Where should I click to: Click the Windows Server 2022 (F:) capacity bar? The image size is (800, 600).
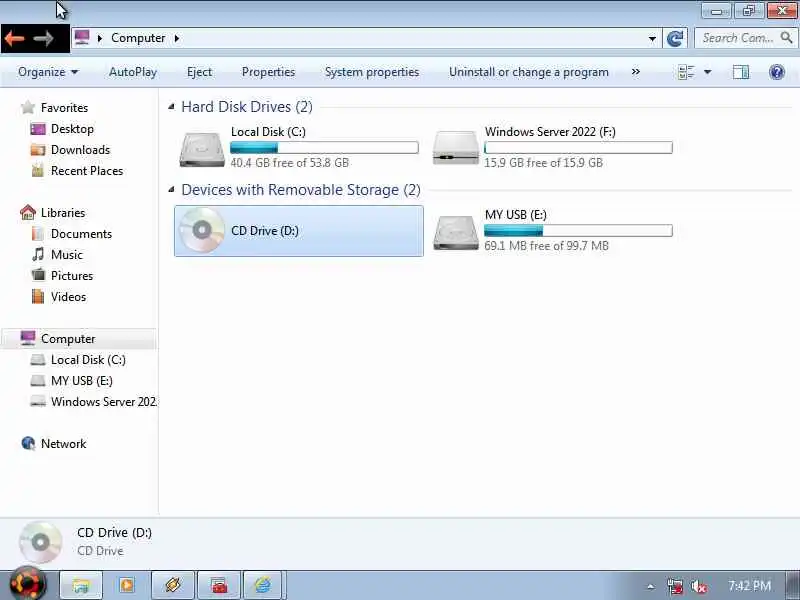pyautogui.click(x=578, y=148)
